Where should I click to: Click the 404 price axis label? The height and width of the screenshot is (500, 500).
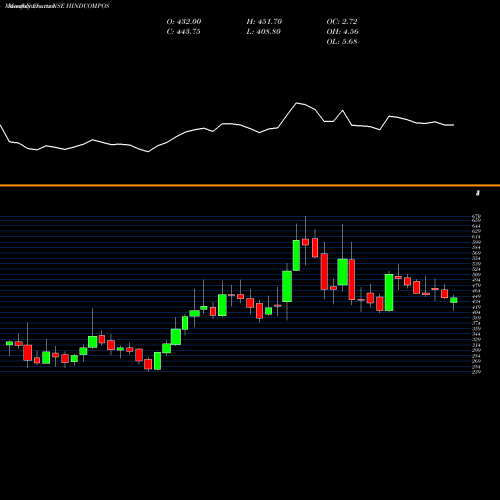[477, 312]
